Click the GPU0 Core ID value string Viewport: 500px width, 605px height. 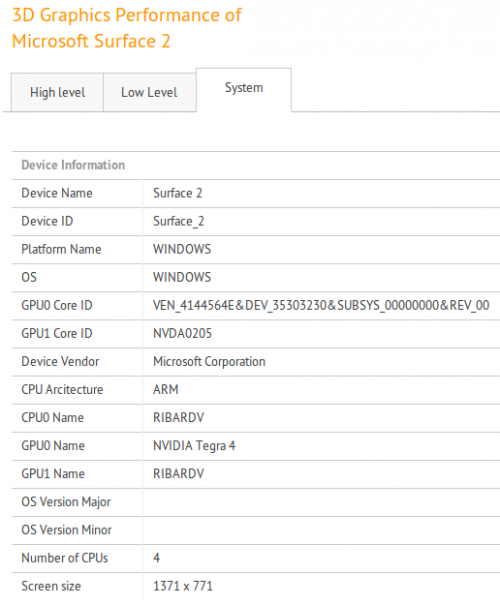(x=321, y=306)
